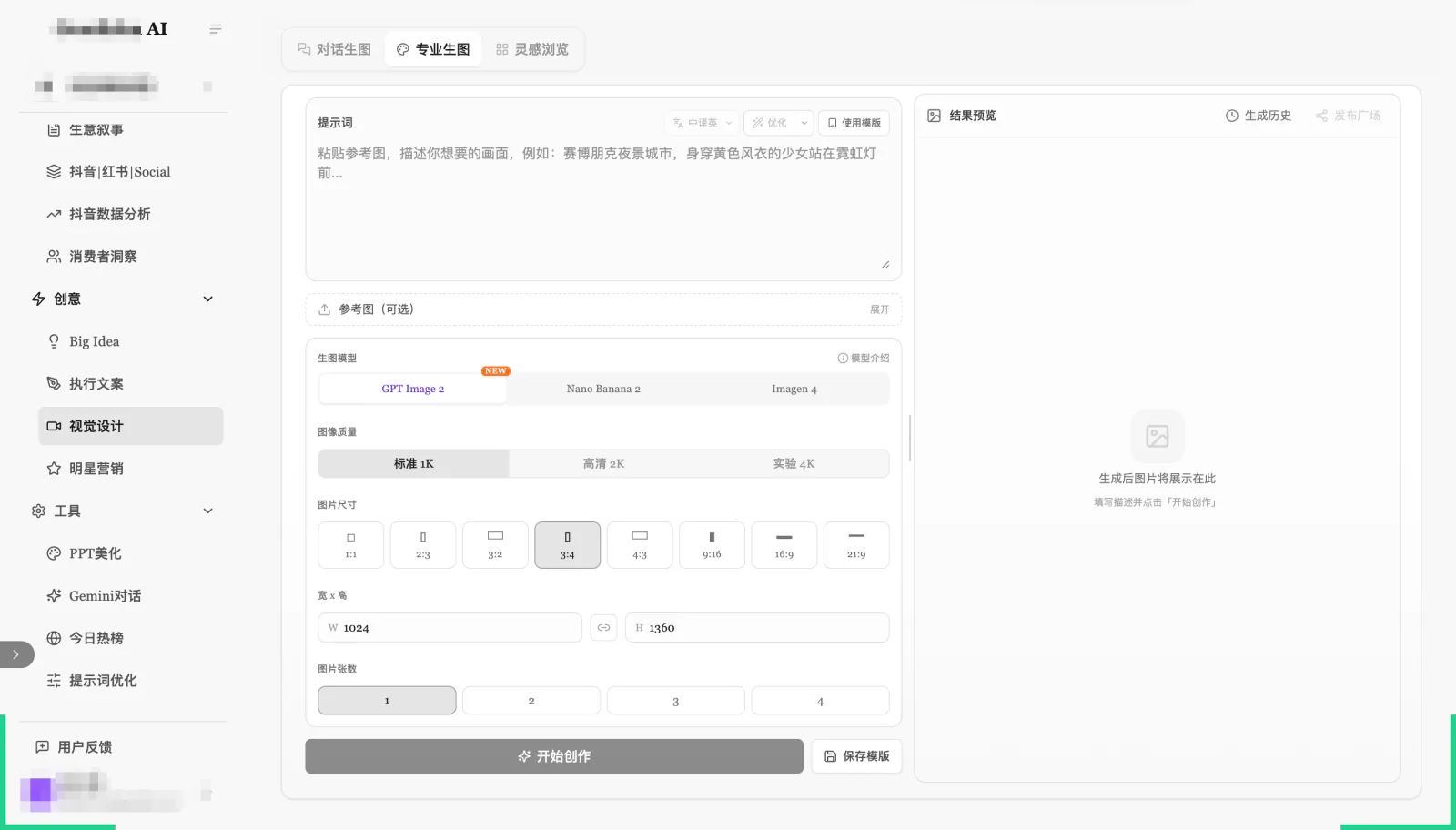Click the prompt textarea resize handle
1456x830 pixels.
click(885, 265)
